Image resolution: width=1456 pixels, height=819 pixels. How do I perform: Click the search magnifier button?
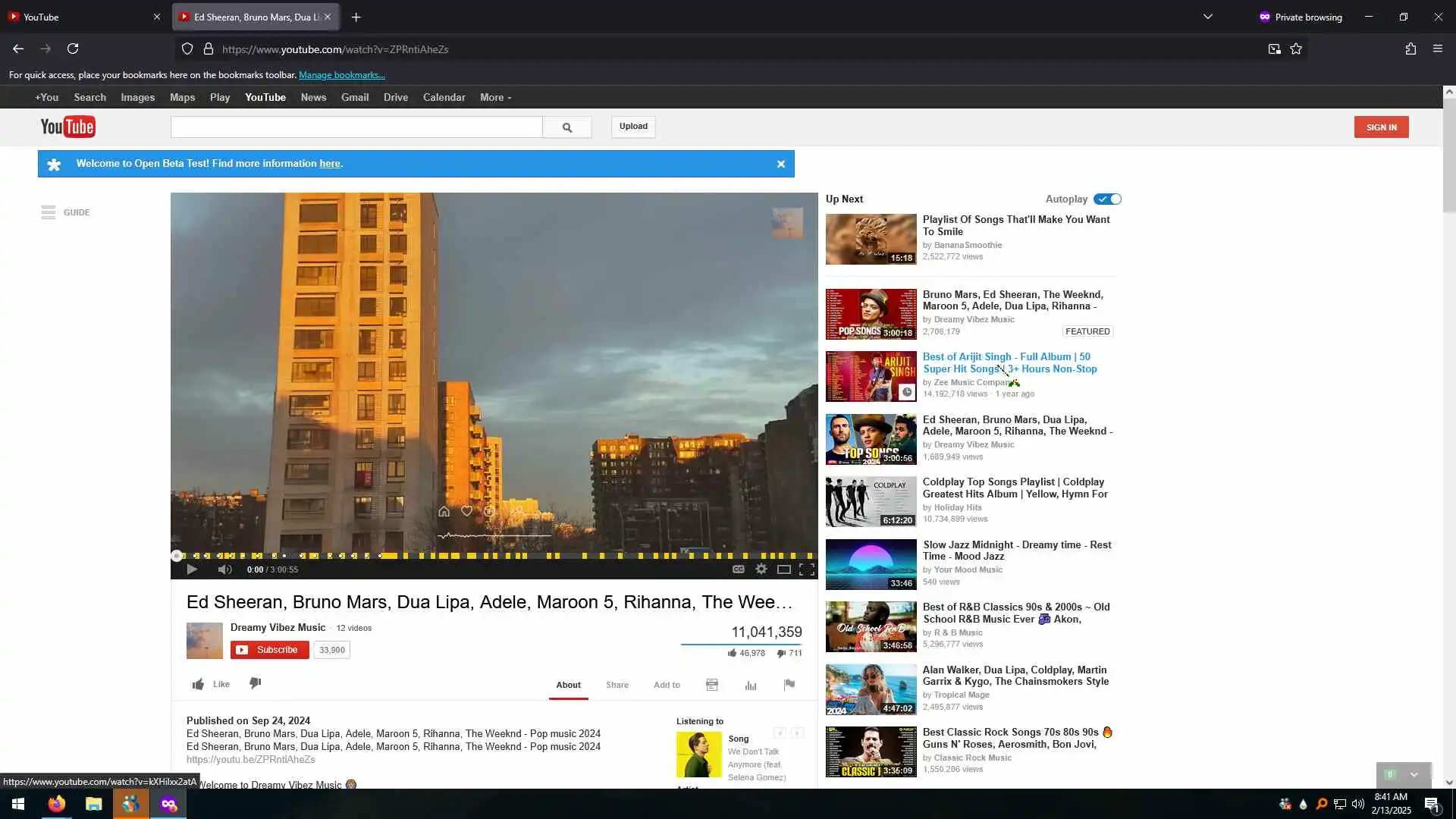tap(566, 127)
